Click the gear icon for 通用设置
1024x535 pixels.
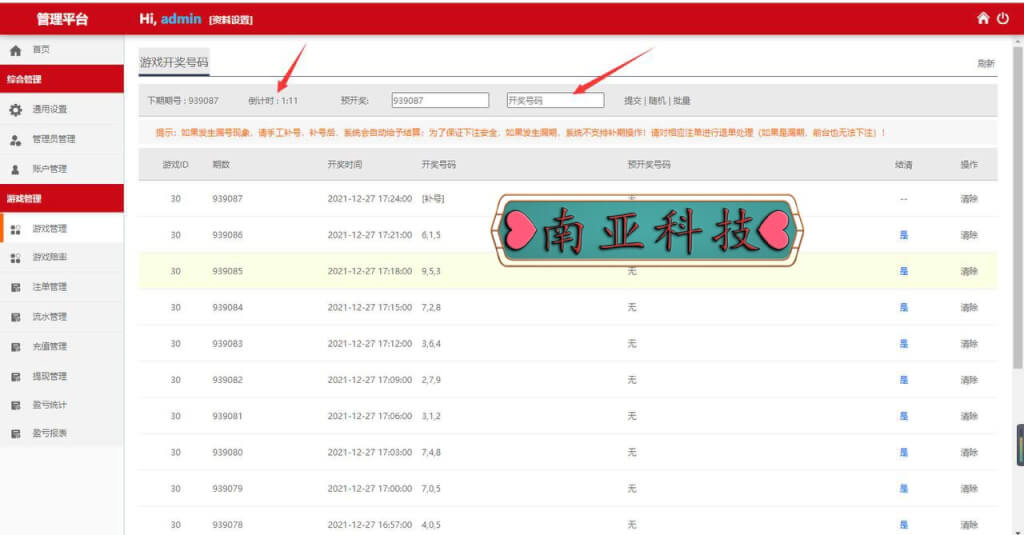[x=16, y=110]
